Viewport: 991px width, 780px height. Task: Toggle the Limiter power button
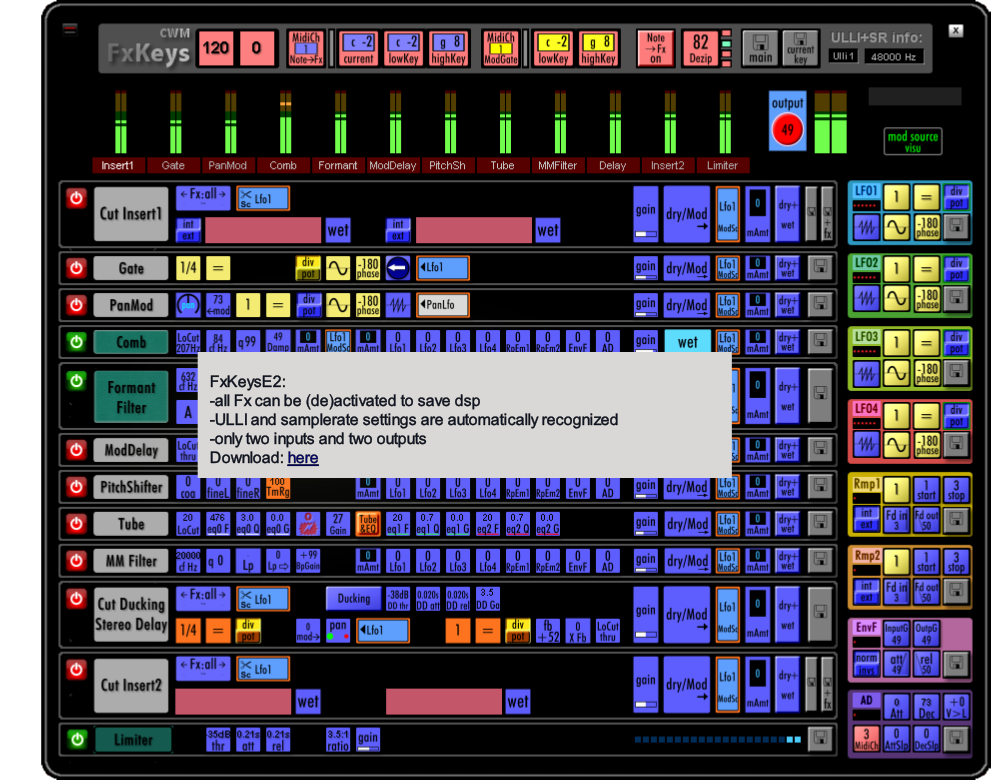click(x=76, y=740)
